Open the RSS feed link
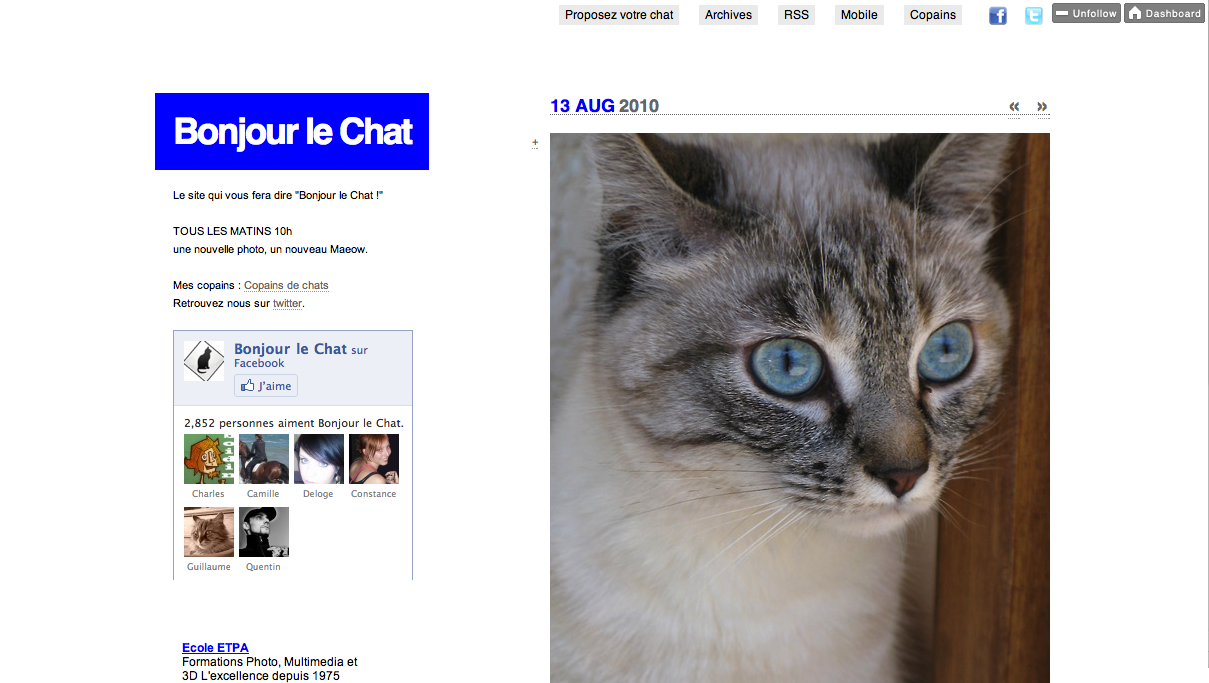Image resolution: width=1209 pixels, height=683 pixels. click(796, 15)
